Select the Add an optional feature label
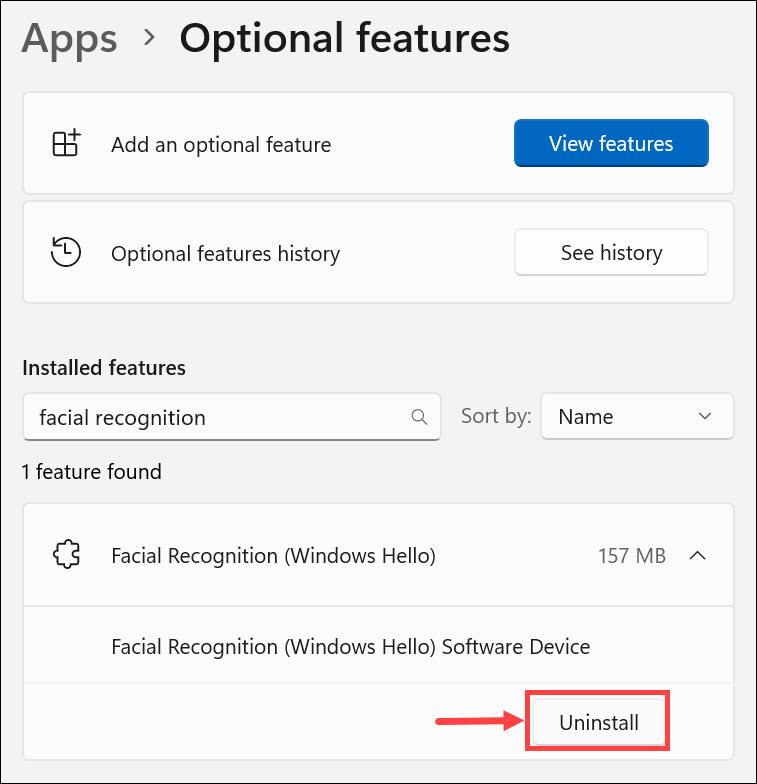 point(221,145)
